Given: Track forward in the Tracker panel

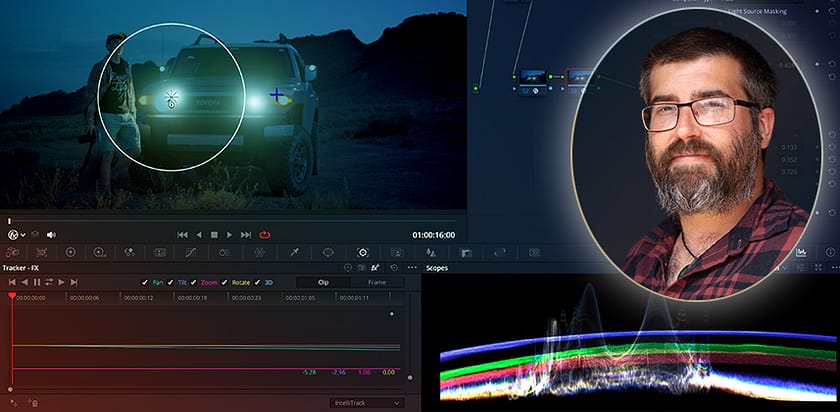Looking at the screenshot, I should click(61, 282).
